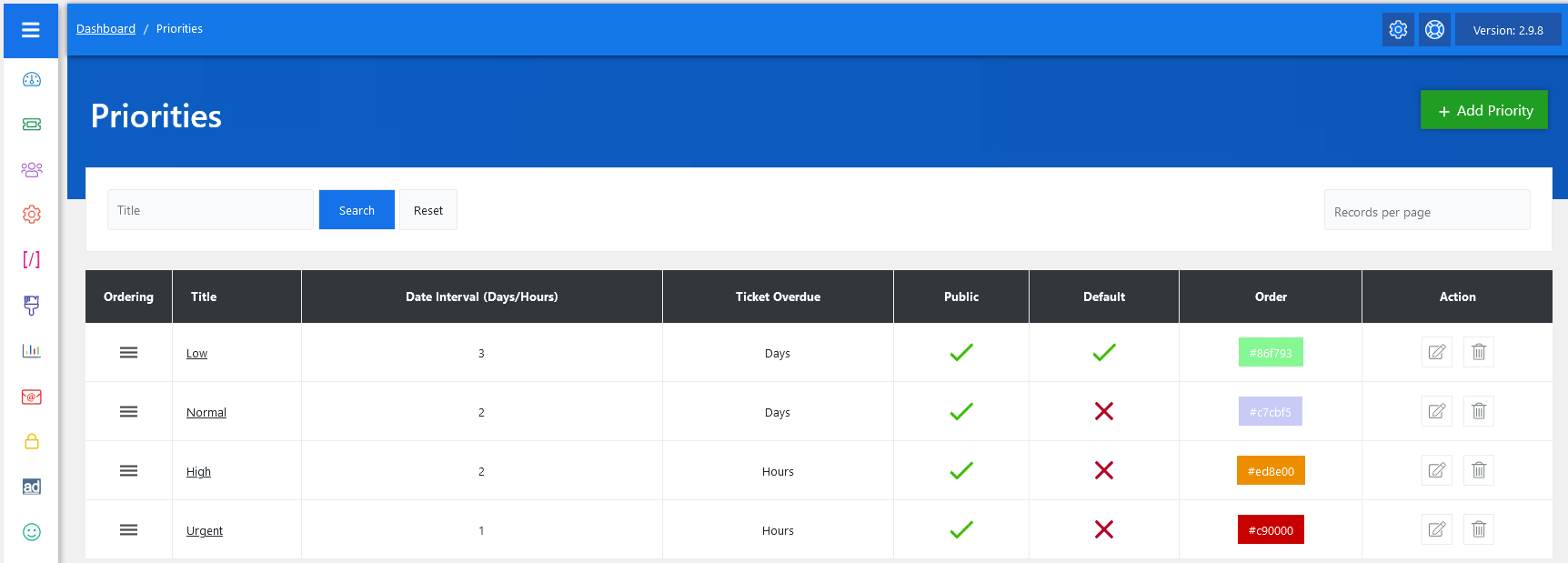This screenshot has height=563, width=1568.
Task: Delete the Urgent priority
Action: [1478, 529]
